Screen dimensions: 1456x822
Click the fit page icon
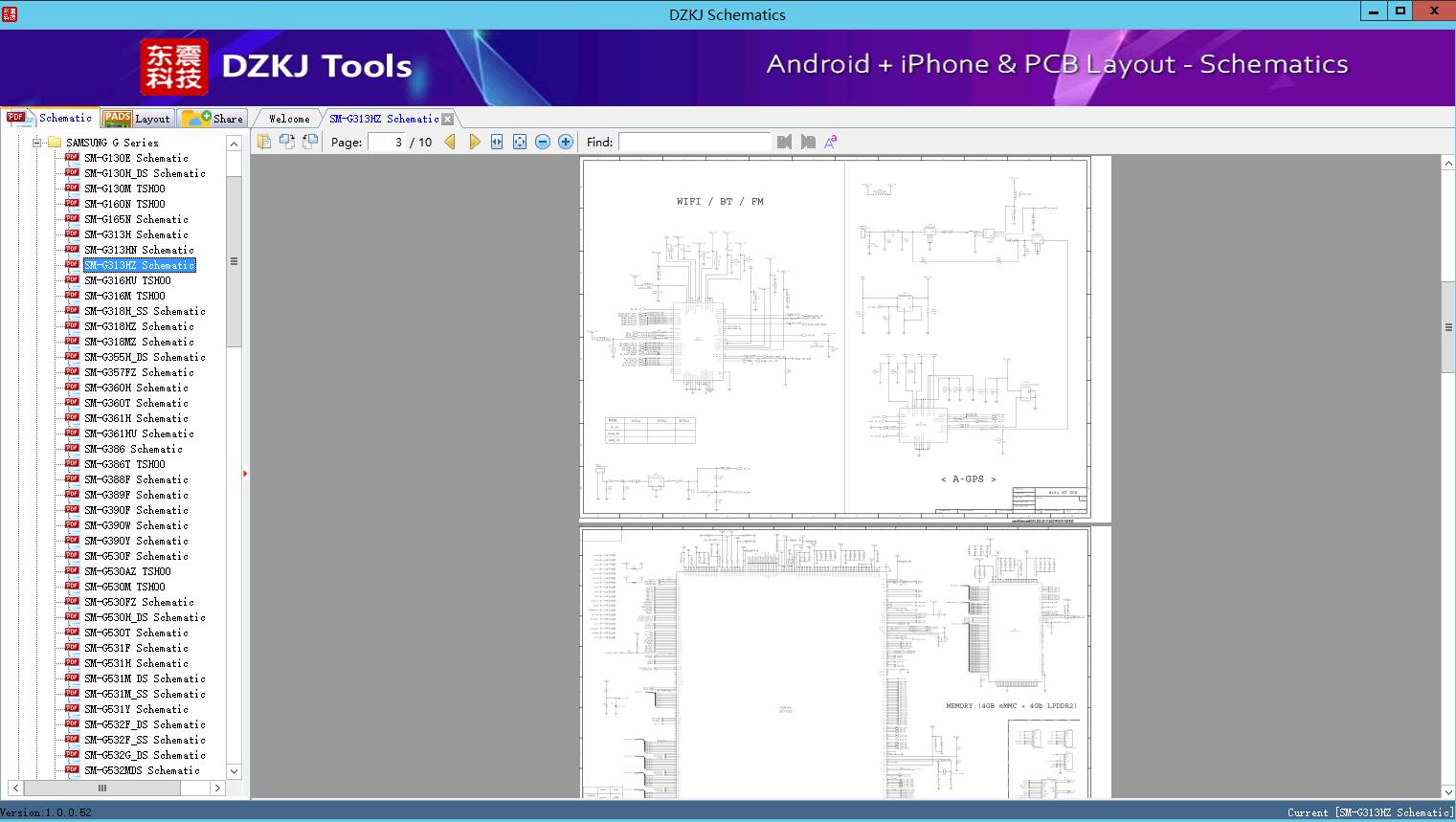tap(520, 142)
